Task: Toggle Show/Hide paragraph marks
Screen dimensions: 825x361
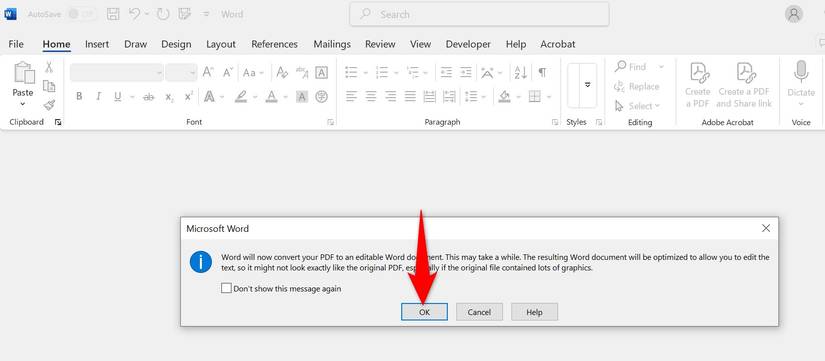Action: [x=542, y=73]
